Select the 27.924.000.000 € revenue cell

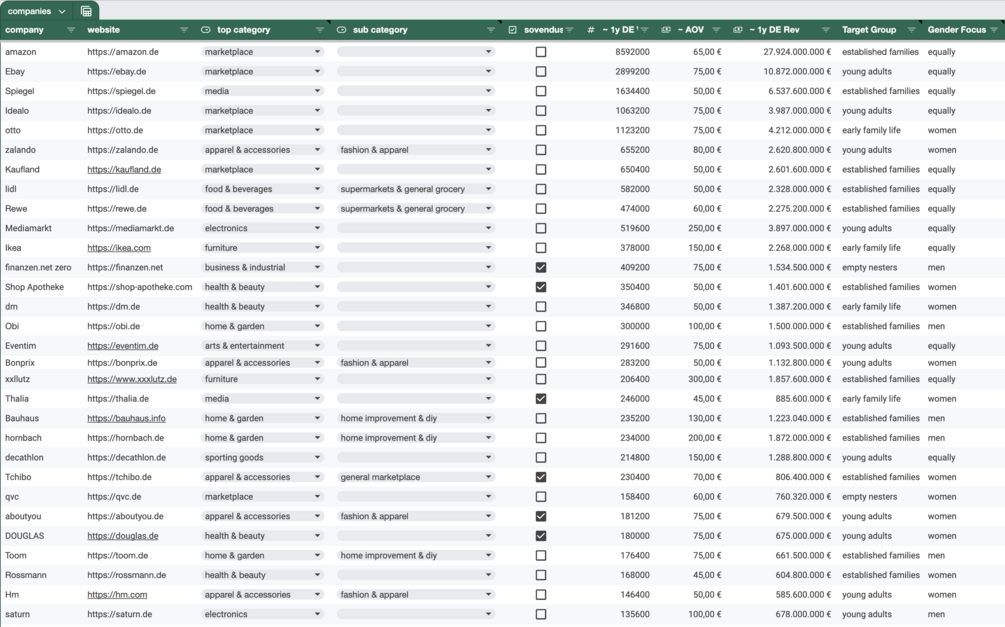[x=797, y=52]
